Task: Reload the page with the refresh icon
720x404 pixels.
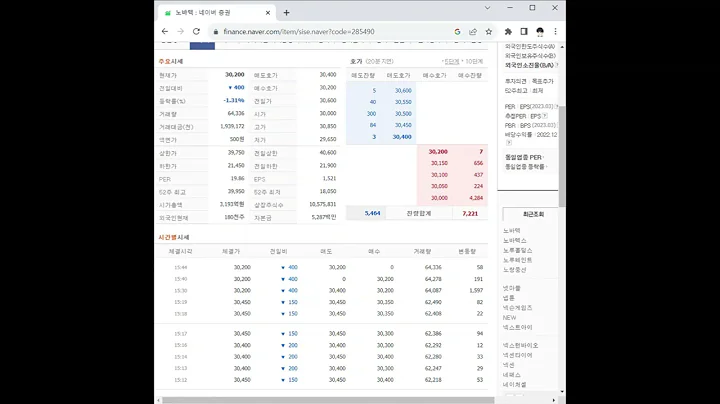Action: pyautogui.click(x=196, y=31)
